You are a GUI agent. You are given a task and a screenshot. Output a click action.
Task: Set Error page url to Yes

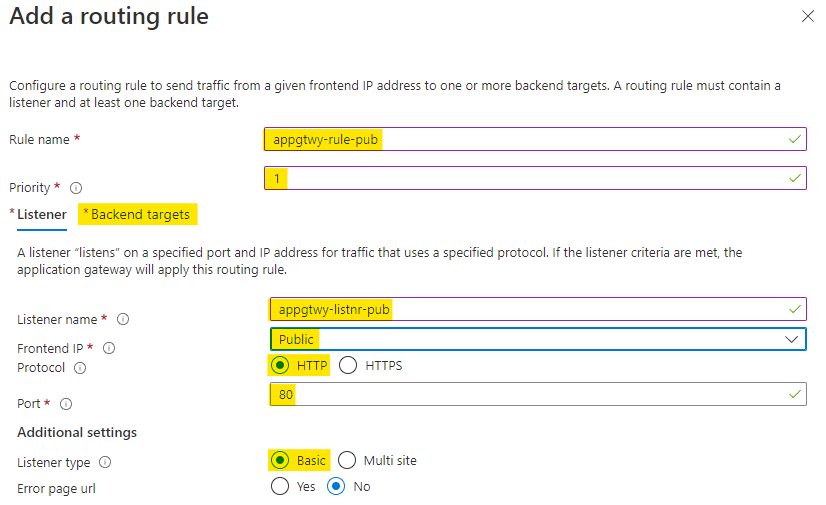[x=279, y=487]
